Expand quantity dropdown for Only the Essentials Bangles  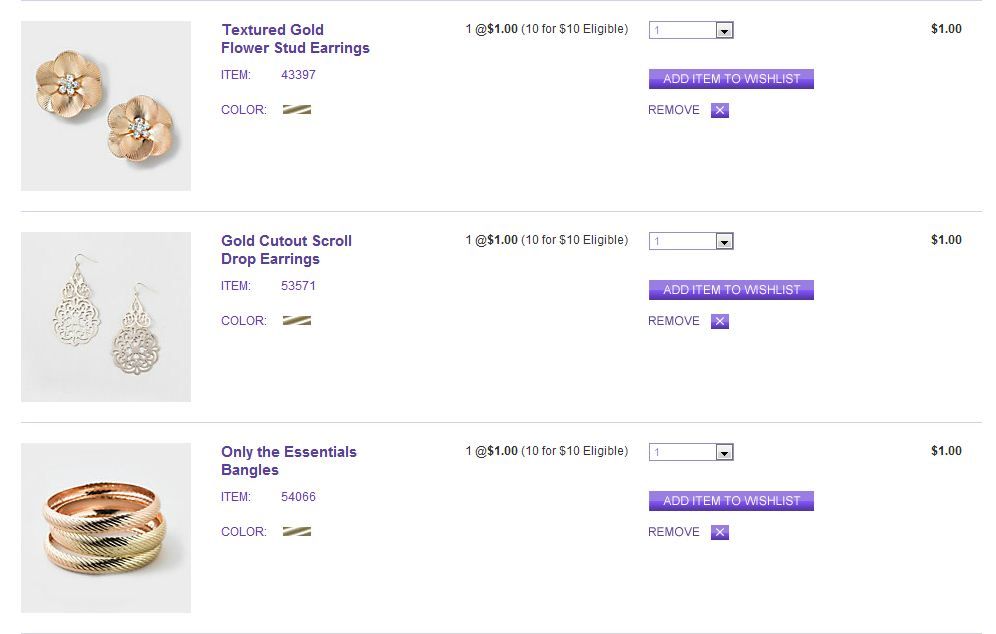coord(725,453)
